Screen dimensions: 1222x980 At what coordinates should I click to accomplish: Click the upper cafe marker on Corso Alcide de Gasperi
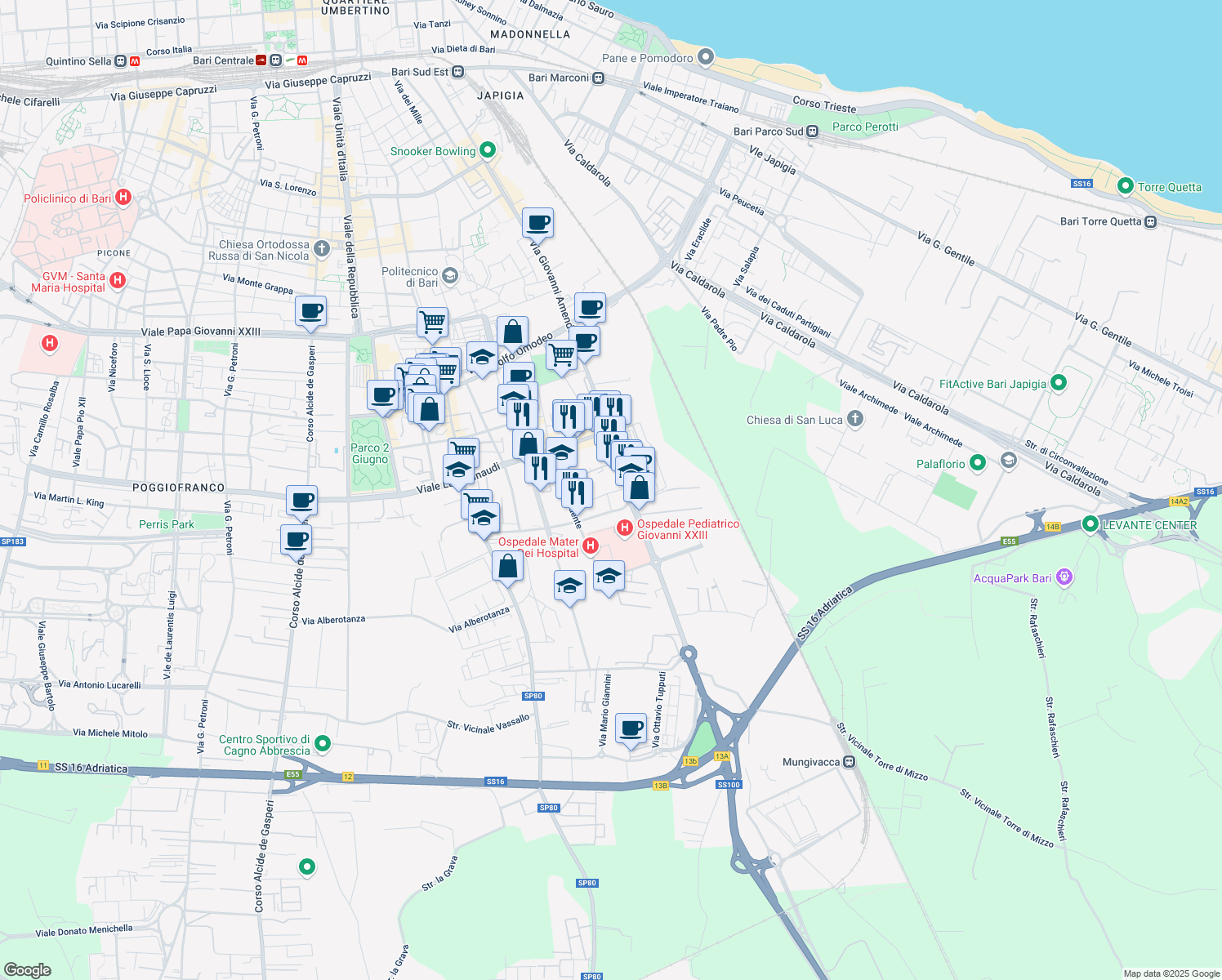[x=301, y=501]
